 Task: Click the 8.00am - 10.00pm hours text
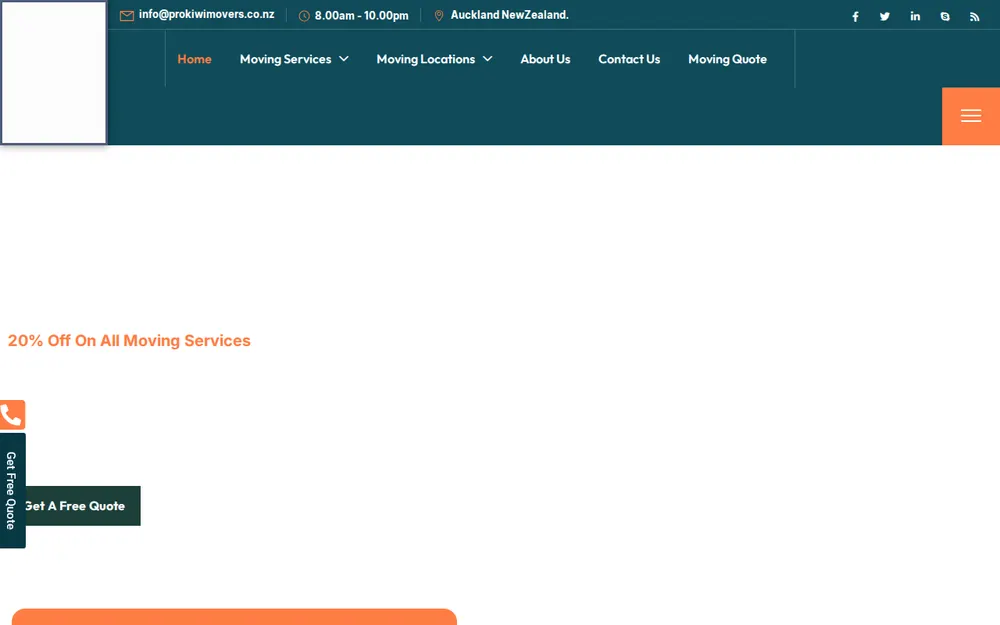(362, 16)
